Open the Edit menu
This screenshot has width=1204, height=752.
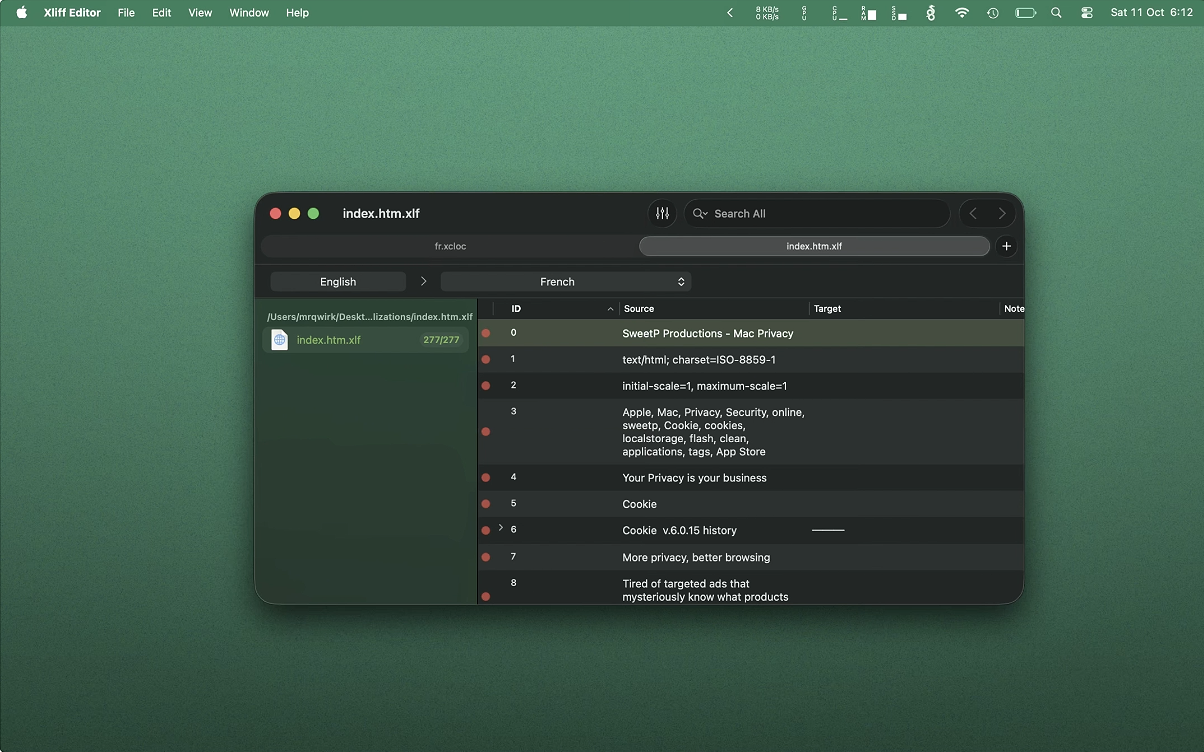coord(161,13)
